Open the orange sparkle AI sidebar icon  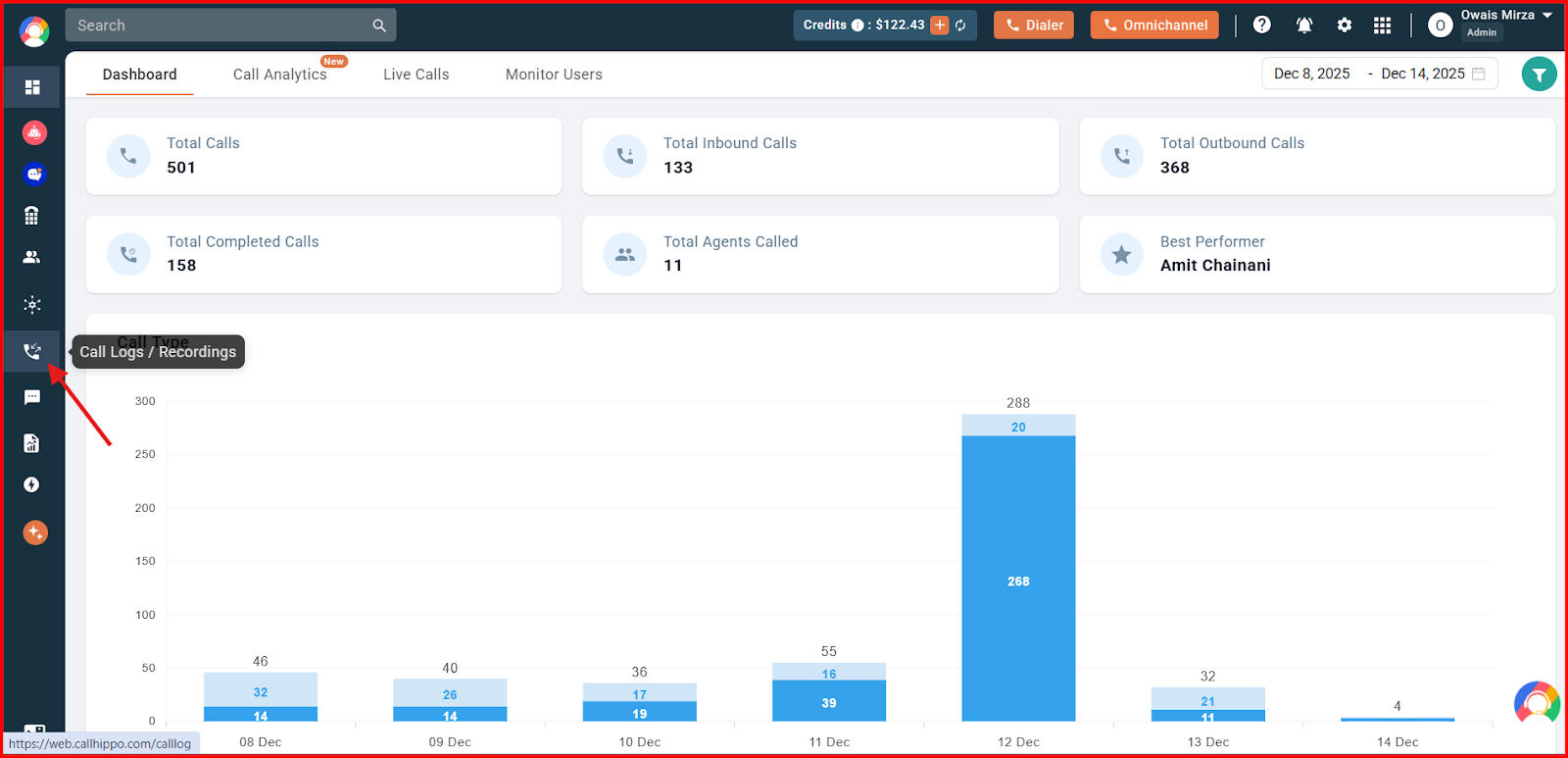(35, 532)
